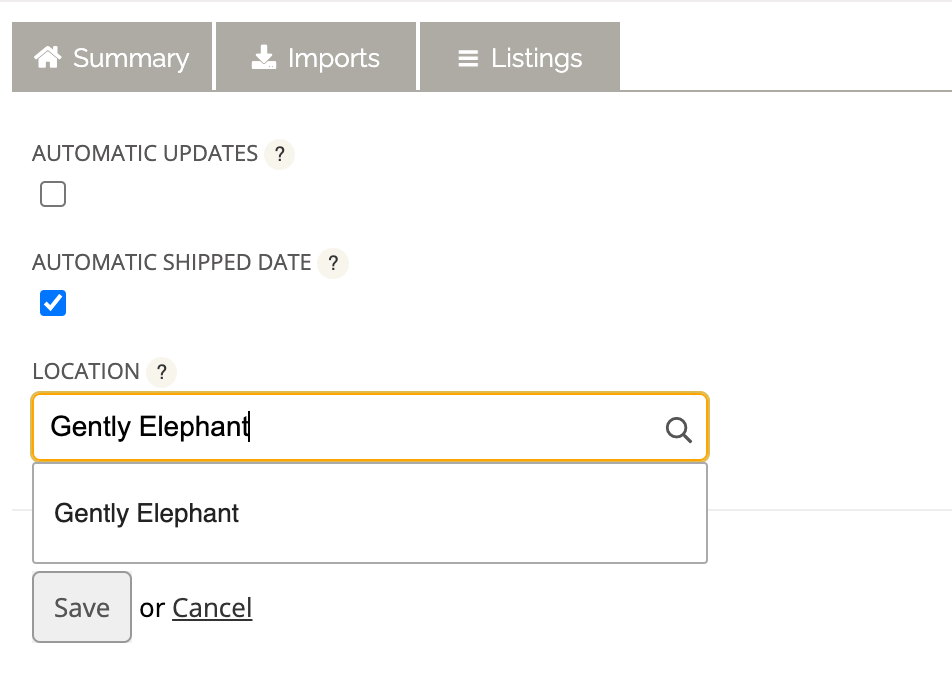Open help for Automatic Updates
Screen dimensions: 952x684
(x=279, y=155)
